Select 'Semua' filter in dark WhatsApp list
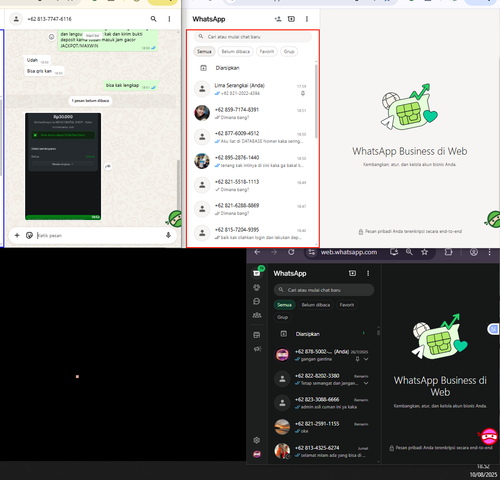Screen dimensions: 500x480 [284, 305]
